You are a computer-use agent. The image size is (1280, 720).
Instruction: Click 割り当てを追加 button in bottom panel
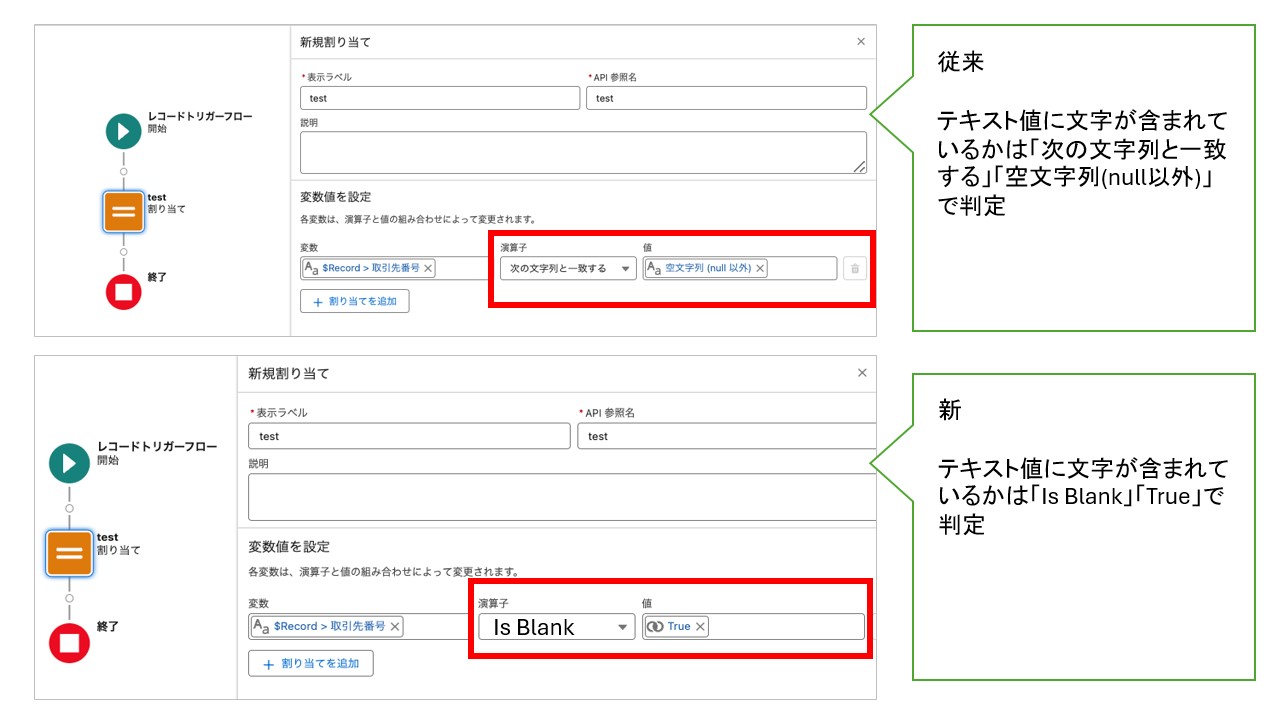click(x=311, y=664)
